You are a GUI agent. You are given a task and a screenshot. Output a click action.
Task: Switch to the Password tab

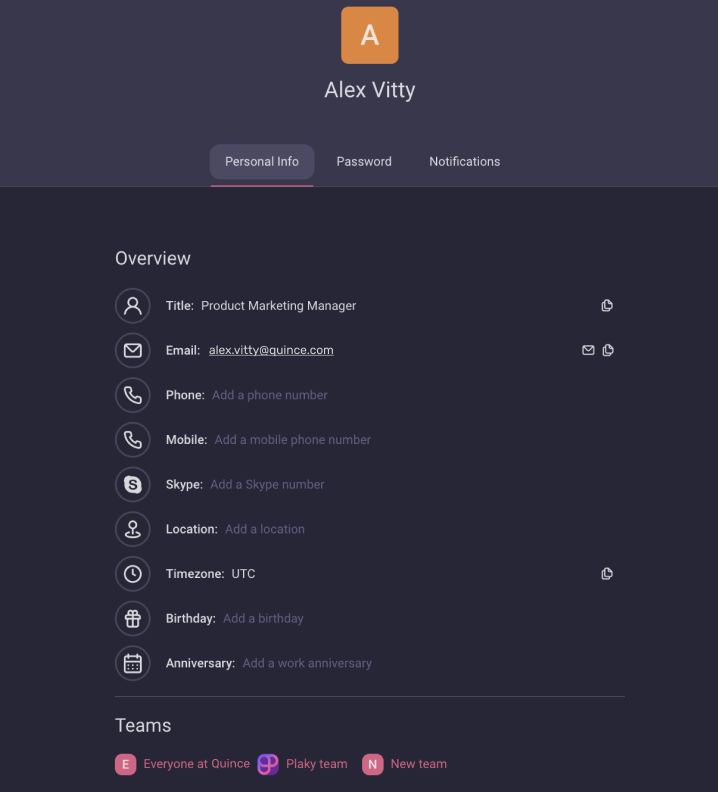pos(364,161)
